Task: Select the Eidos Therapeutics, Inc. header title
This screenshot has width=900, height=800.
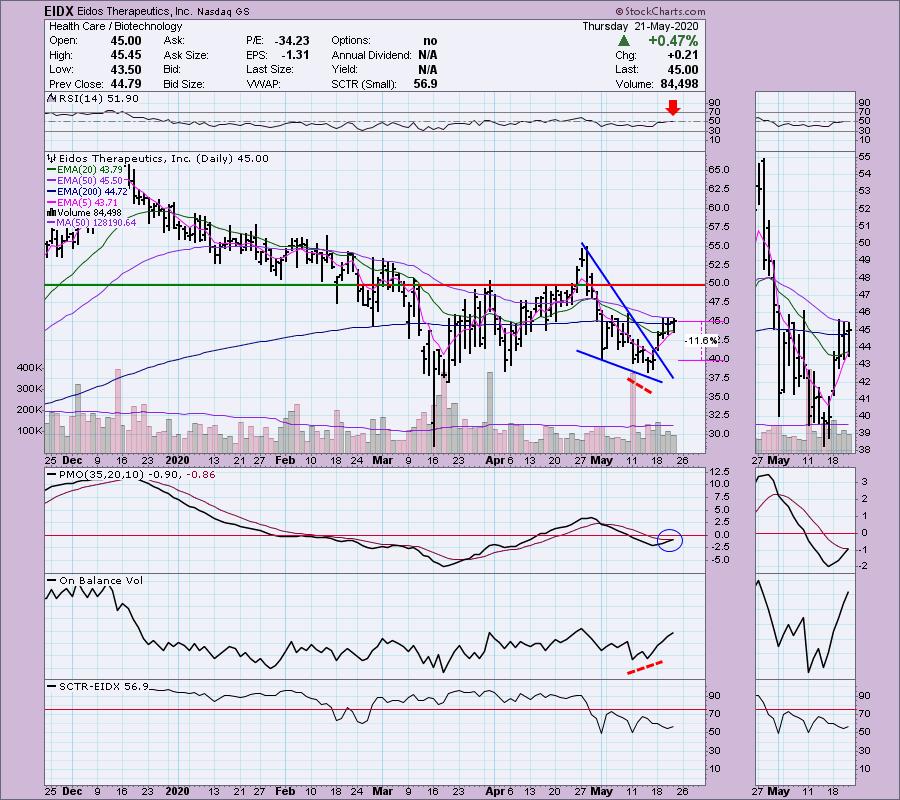Action: click(135, 11)
